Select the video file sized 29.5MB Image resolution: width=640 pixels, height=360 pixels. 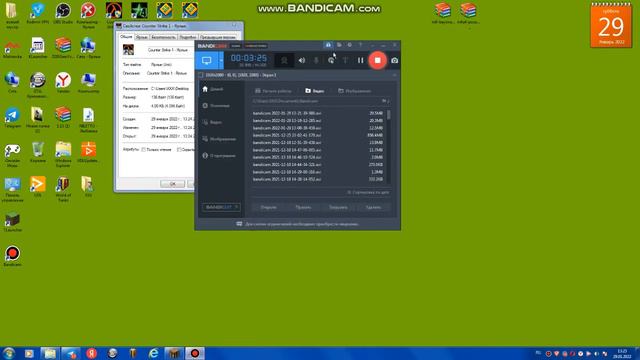318,113
